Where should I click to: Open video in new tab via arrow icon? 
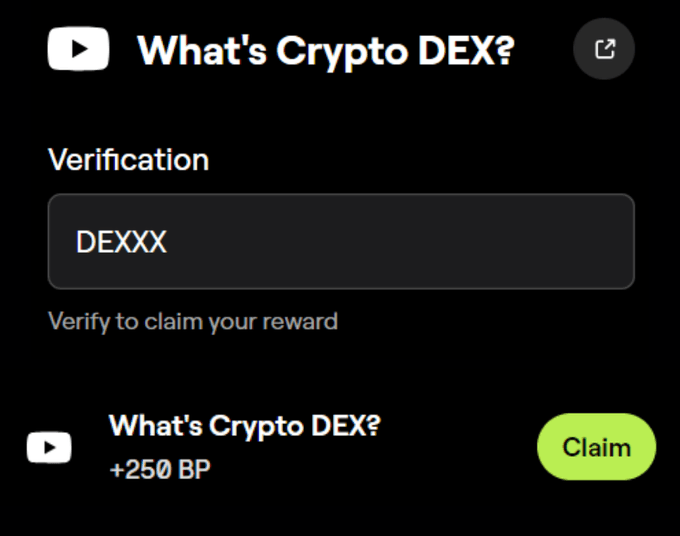click(604, 49)
